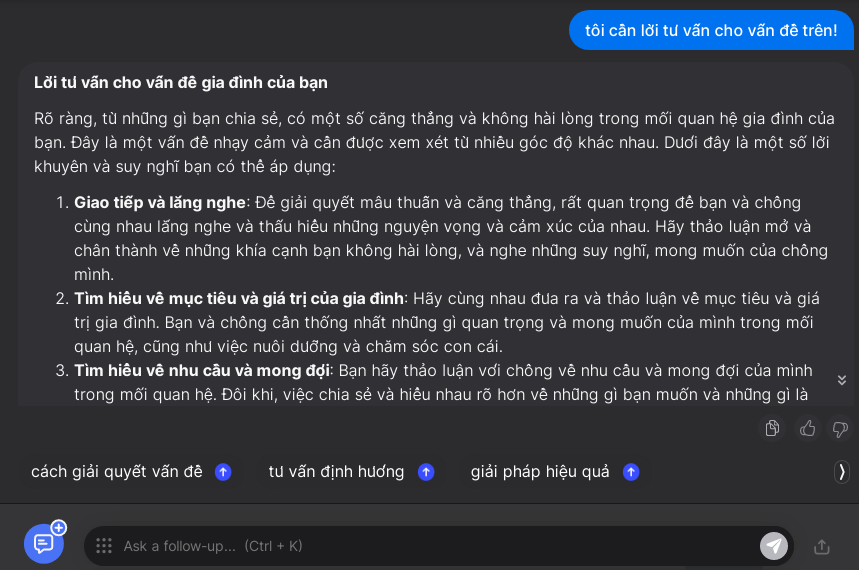Click the arrow beside "cách giải quyết vấn đề"
Screen dimensions: 859x570
click(x=223, y=472)
